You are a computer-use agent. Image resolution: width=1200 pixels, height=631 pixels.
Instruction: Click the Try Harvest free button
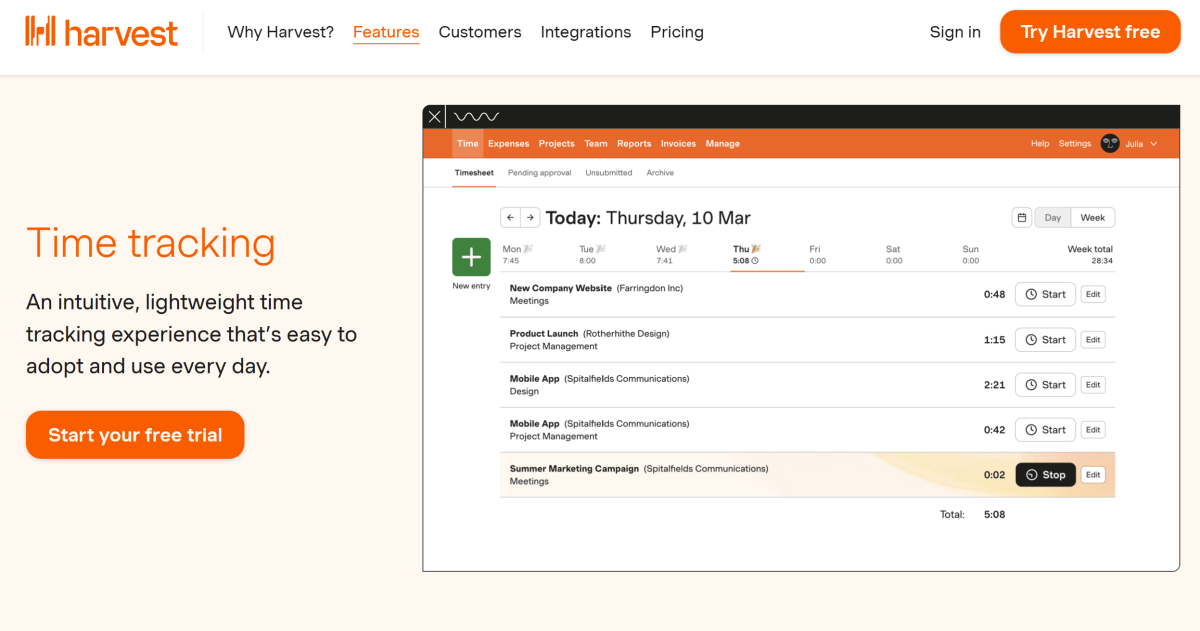pos(1090,32)
